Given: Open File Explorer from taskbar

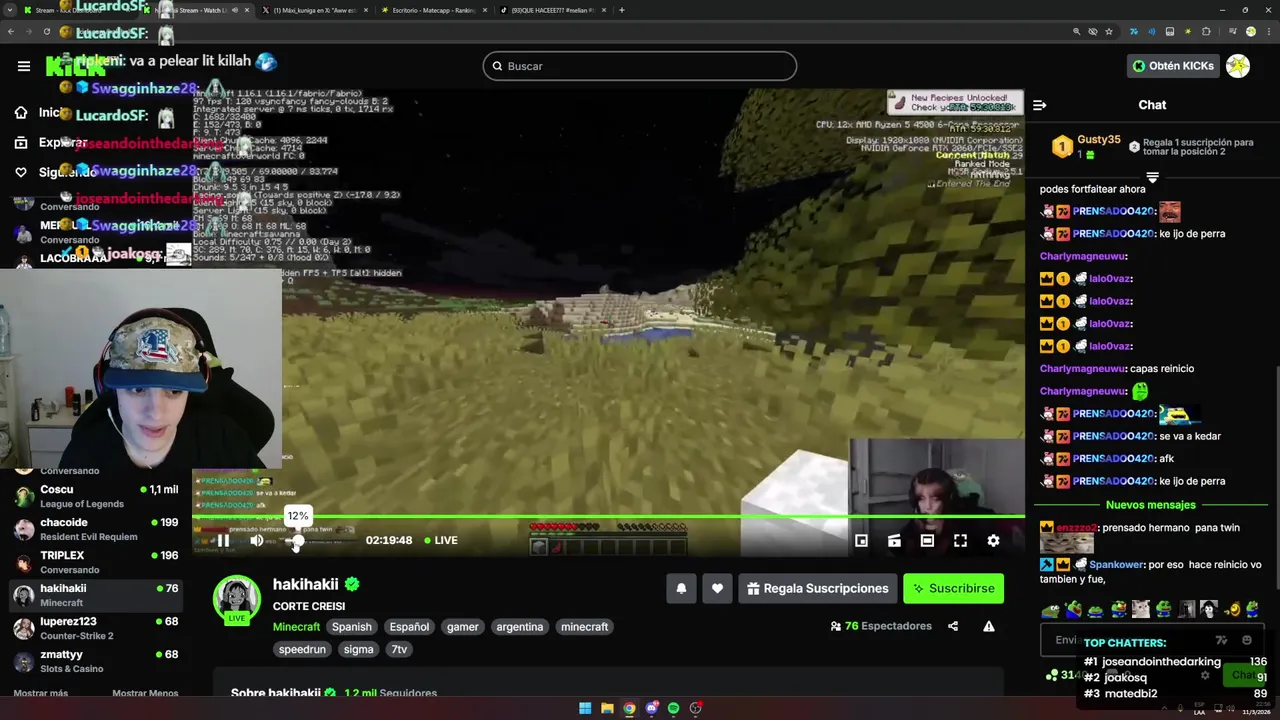Looking at the screenshot, I should point(607,708).
